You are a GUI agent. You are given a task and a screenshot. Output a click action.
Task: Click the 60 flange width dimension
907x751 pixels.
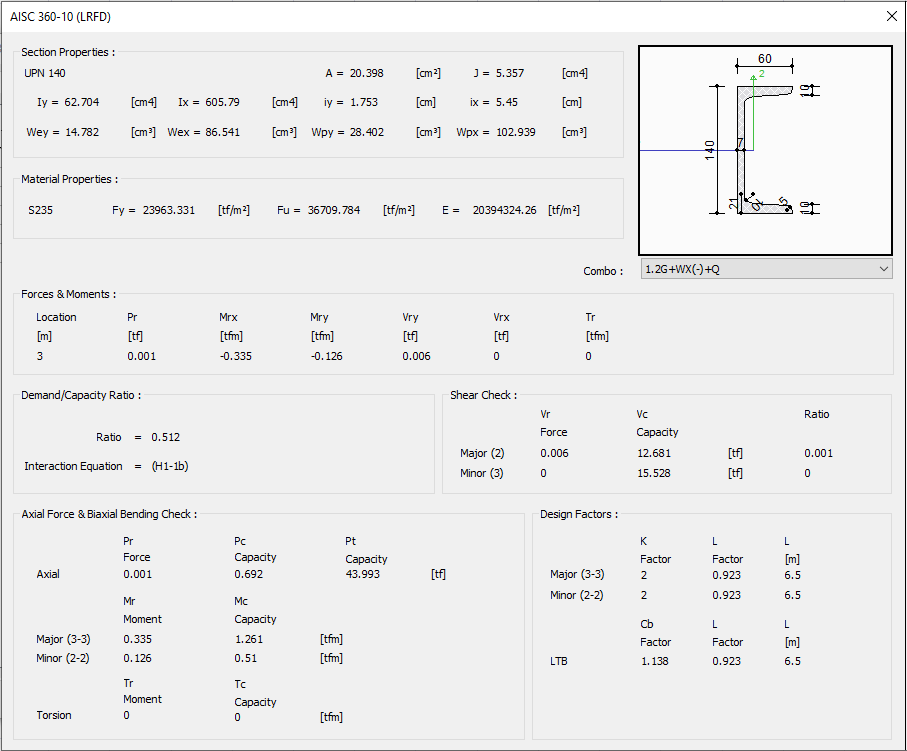coord(764,59)
